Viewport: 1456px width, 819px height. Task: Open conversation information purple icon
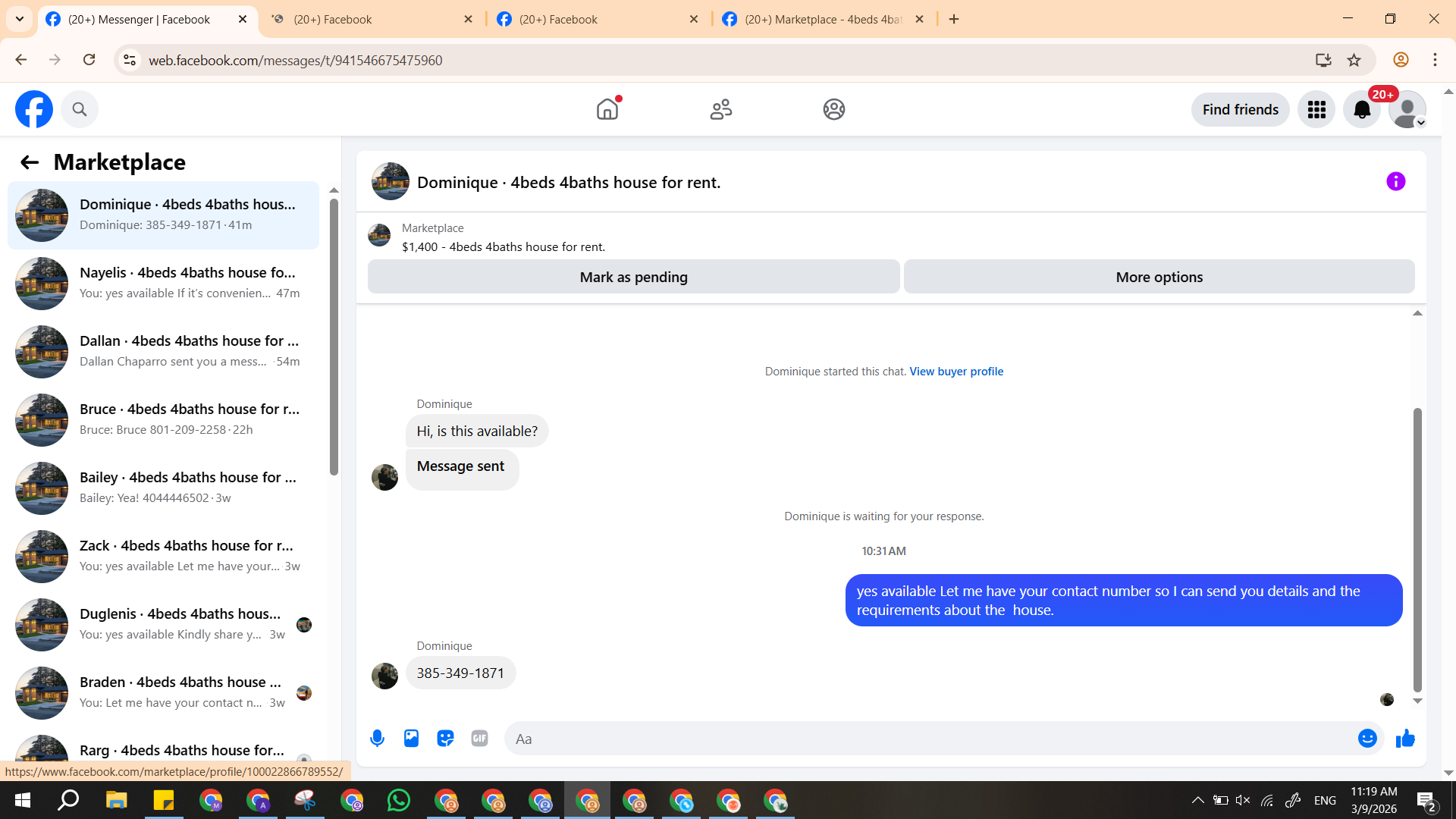click(1395, 182)
